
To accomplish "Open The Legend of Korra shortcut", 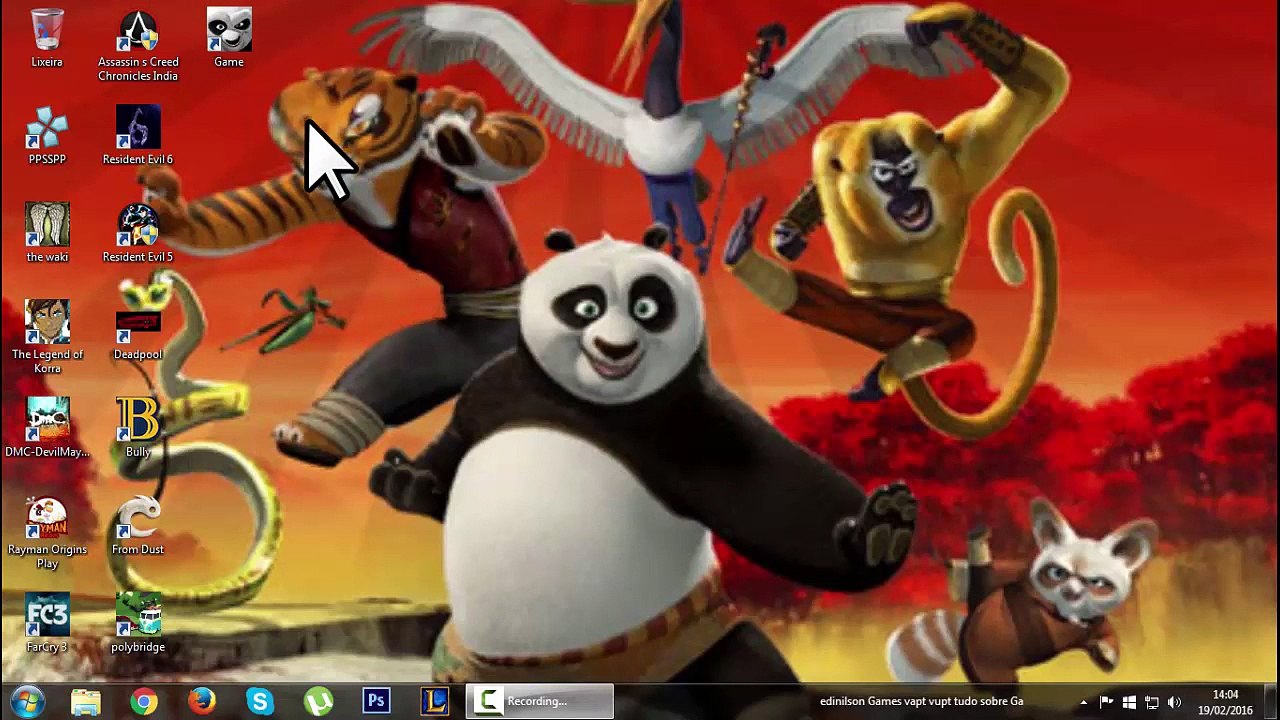I will 47,338.
